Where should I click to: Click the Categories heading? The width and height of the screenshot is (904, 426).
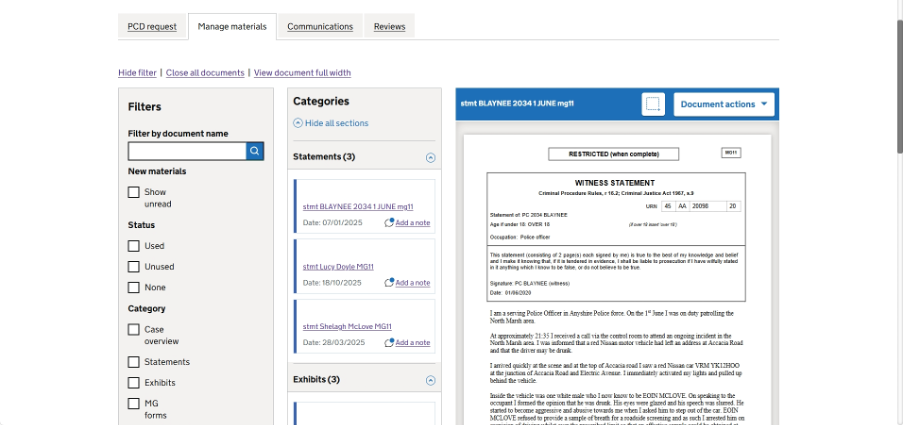[x=321, y=101]
